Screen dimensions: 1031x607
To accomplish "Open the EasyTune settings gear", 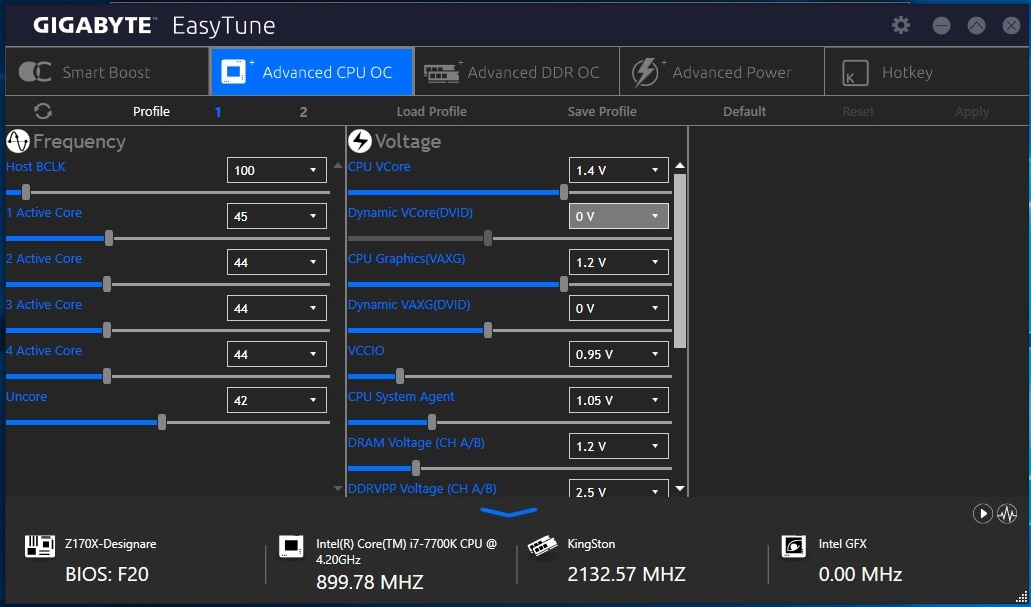I will pos(901,26).
